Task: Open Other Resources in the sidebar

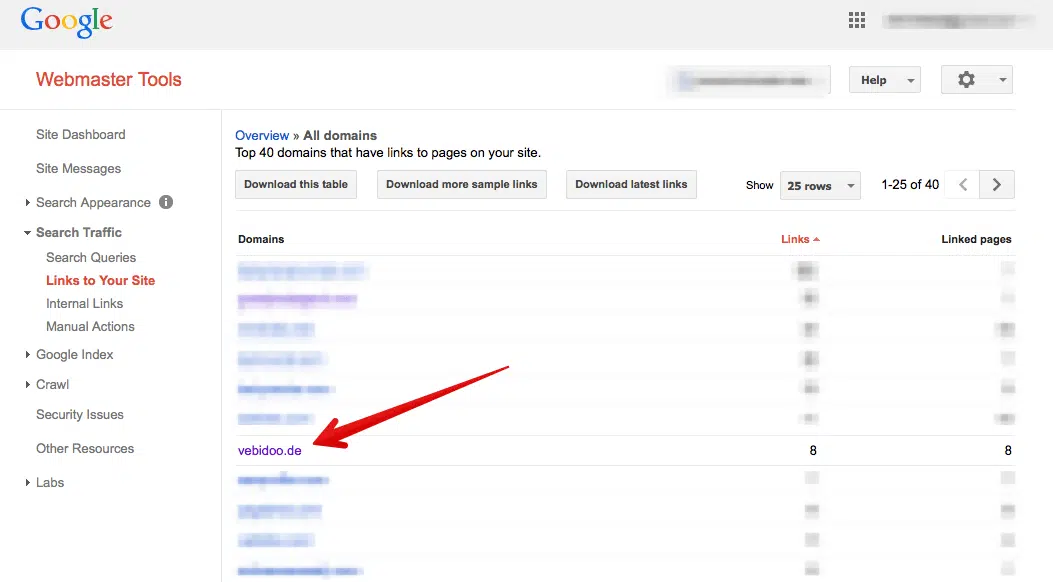Action: point(85,448)
